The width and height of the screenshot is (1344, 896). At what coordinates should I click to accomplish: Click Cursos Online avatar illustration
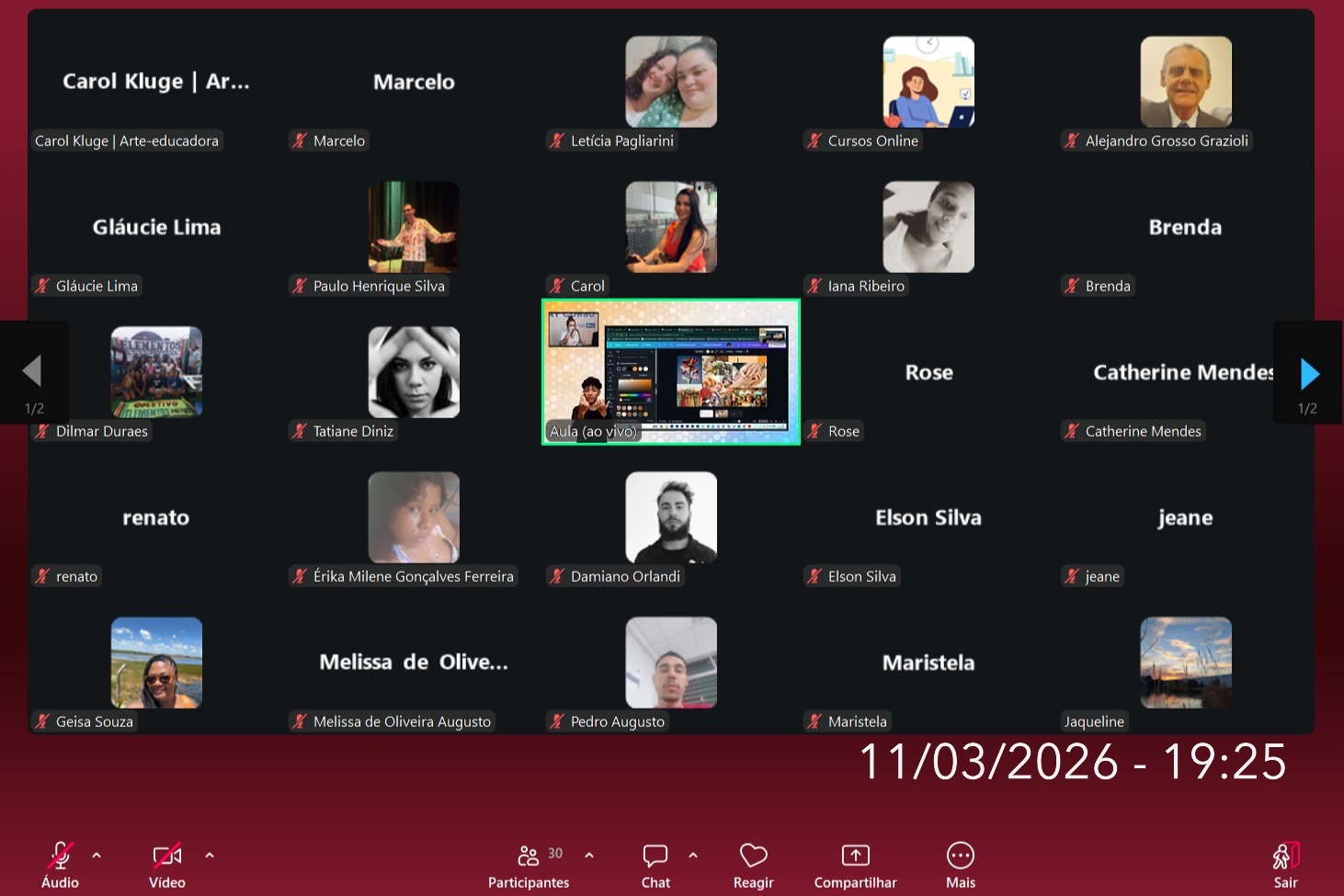coord(928,82)
